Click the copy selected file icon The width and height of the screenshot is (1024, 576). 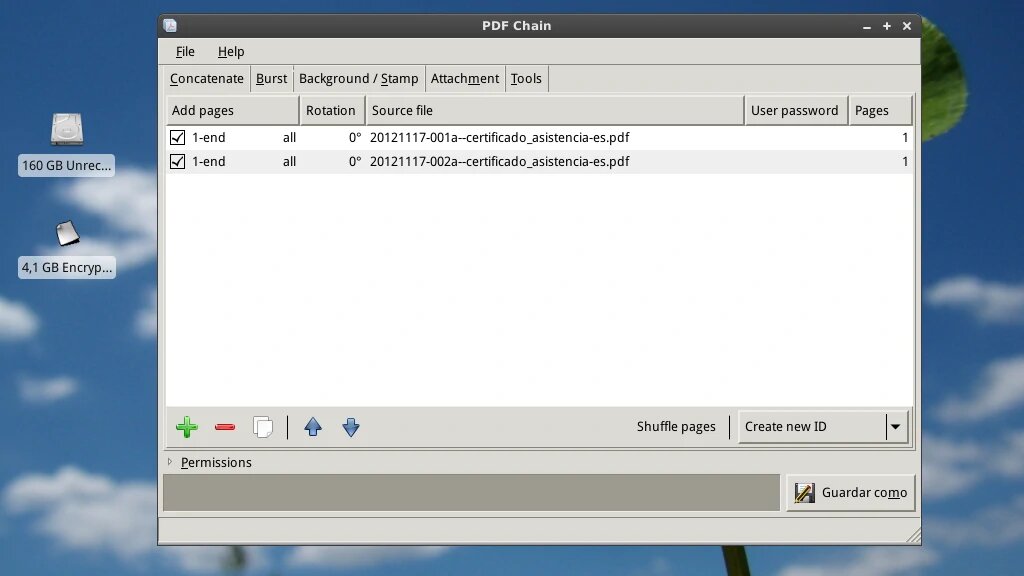[263, 427]
